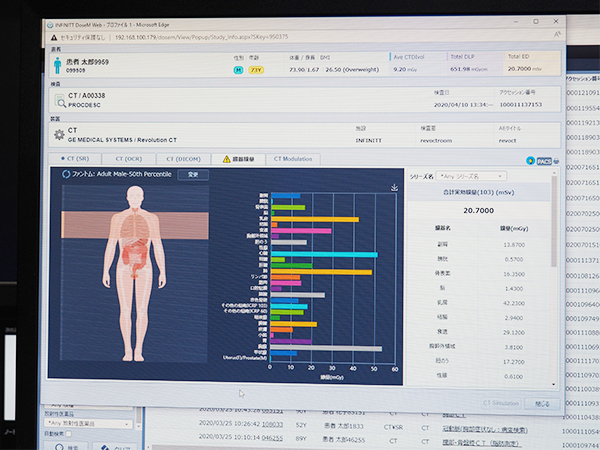The image size is (600, 450).
Task: Click the 変更 phantom change button
Action: point(193,175)
